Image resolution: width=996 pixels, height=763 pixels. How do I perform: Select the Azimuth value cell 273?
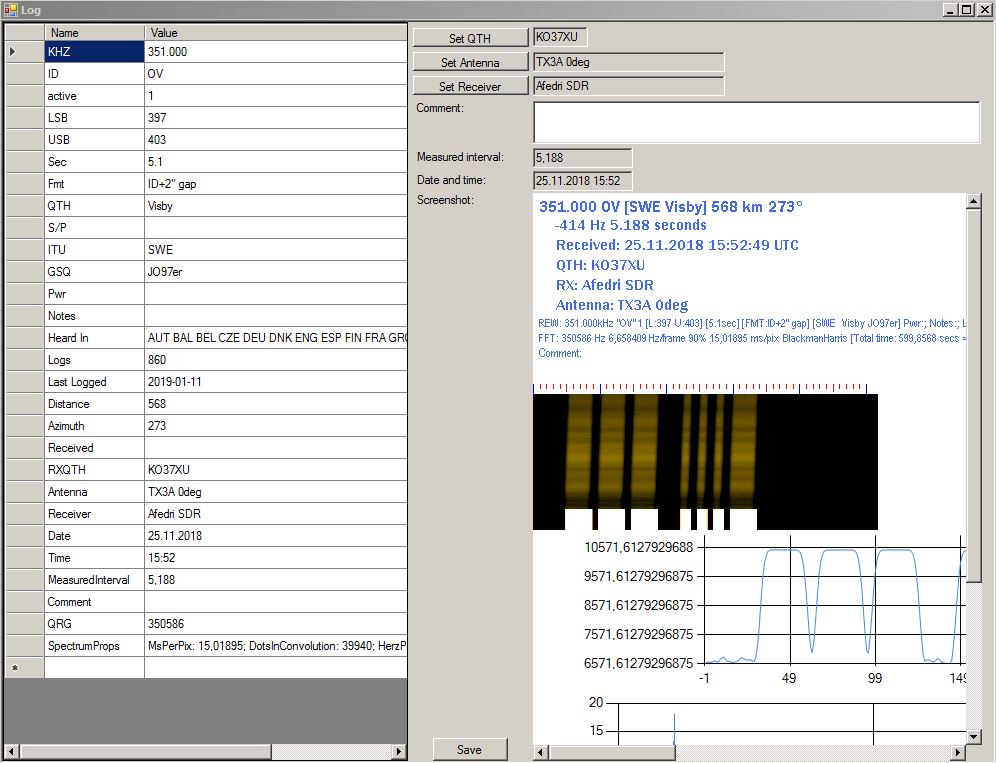point(276,426)
